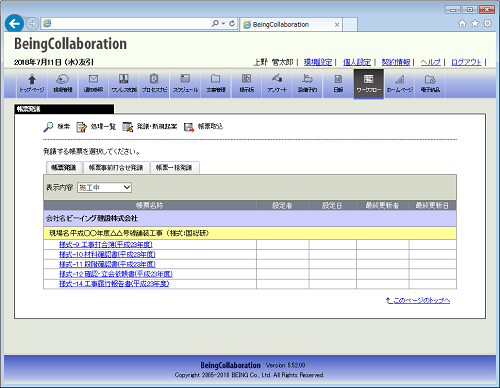This screenshot has width=500, height=388.
Task: Click the 最終更新者 column header
Action: tap(382, 205)
